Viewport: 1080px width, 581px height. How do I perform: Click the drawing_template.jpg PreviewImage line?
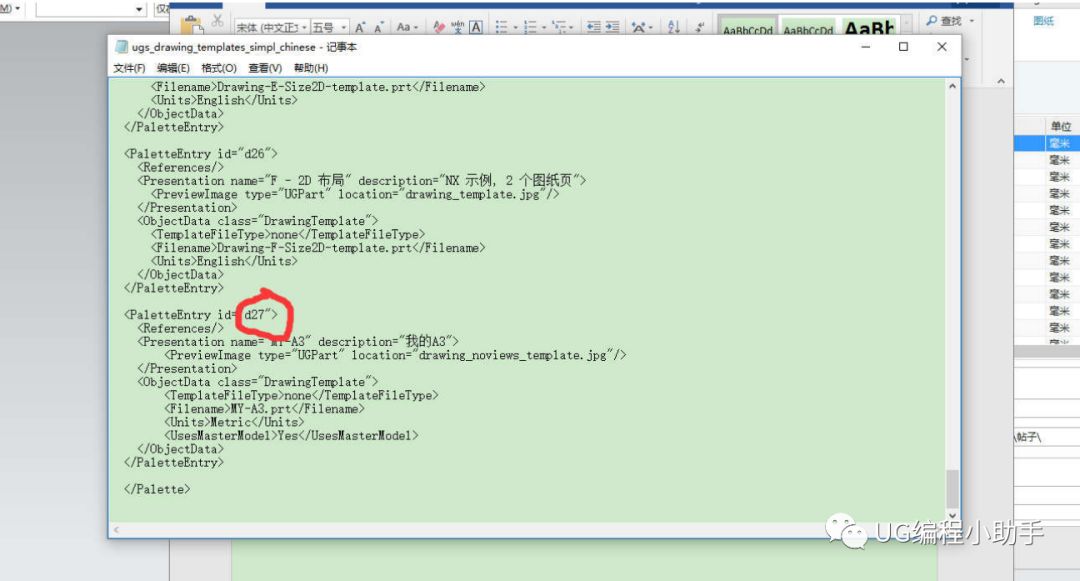pyautogui.click(x=355, y=194)
